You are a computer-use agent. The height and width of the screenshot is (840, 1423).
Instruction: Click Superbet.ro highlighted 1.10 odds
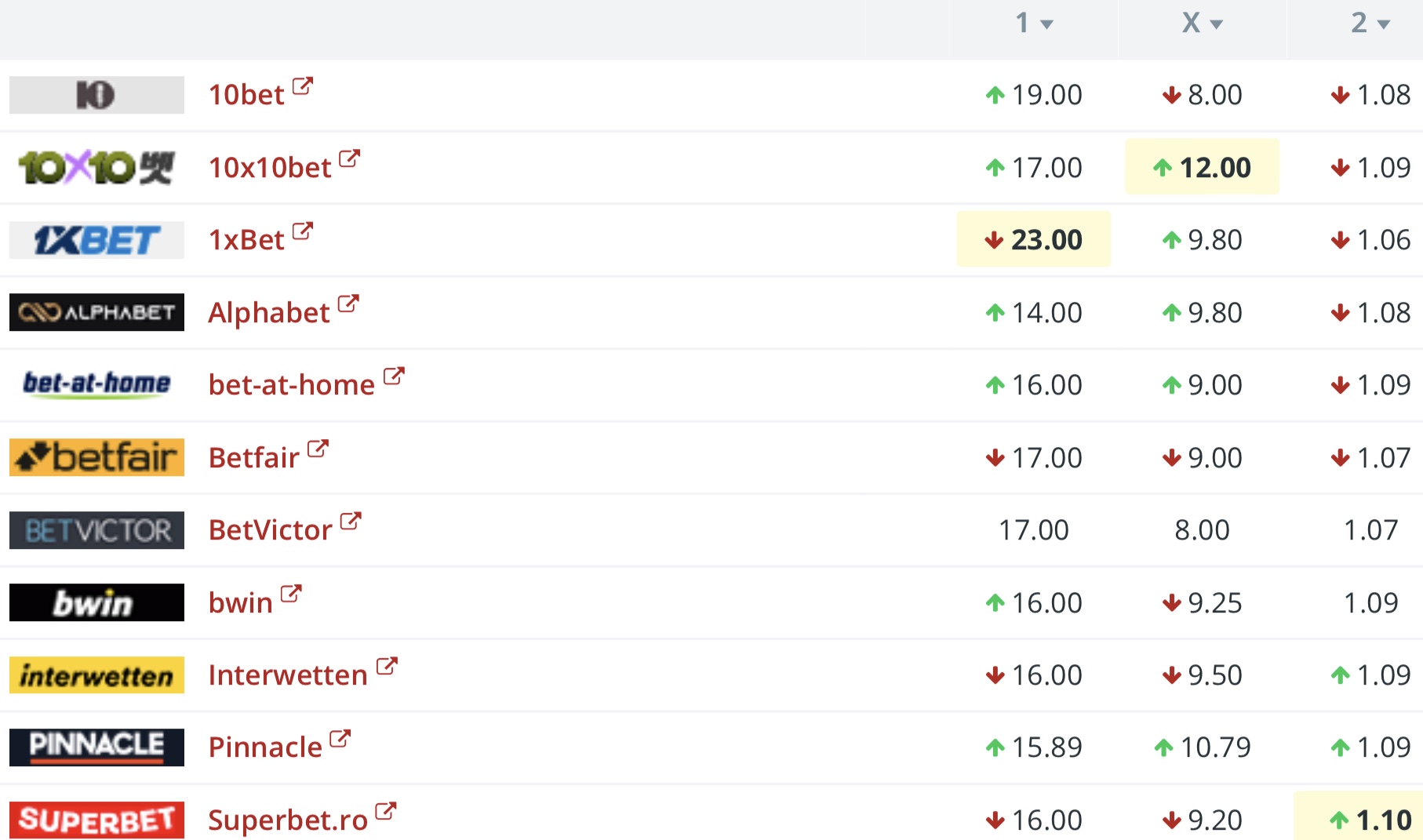pos(1370,820)
